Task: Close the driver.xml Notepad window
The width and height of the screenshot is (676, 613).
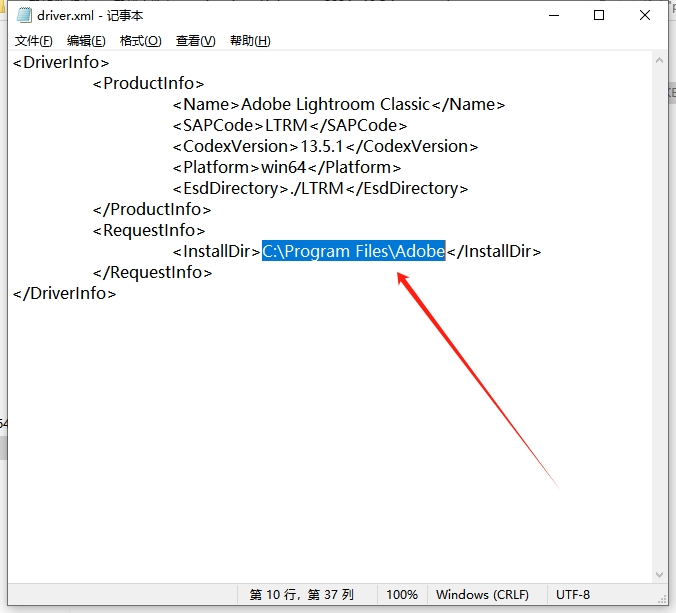Action: [x=645, y=16]
